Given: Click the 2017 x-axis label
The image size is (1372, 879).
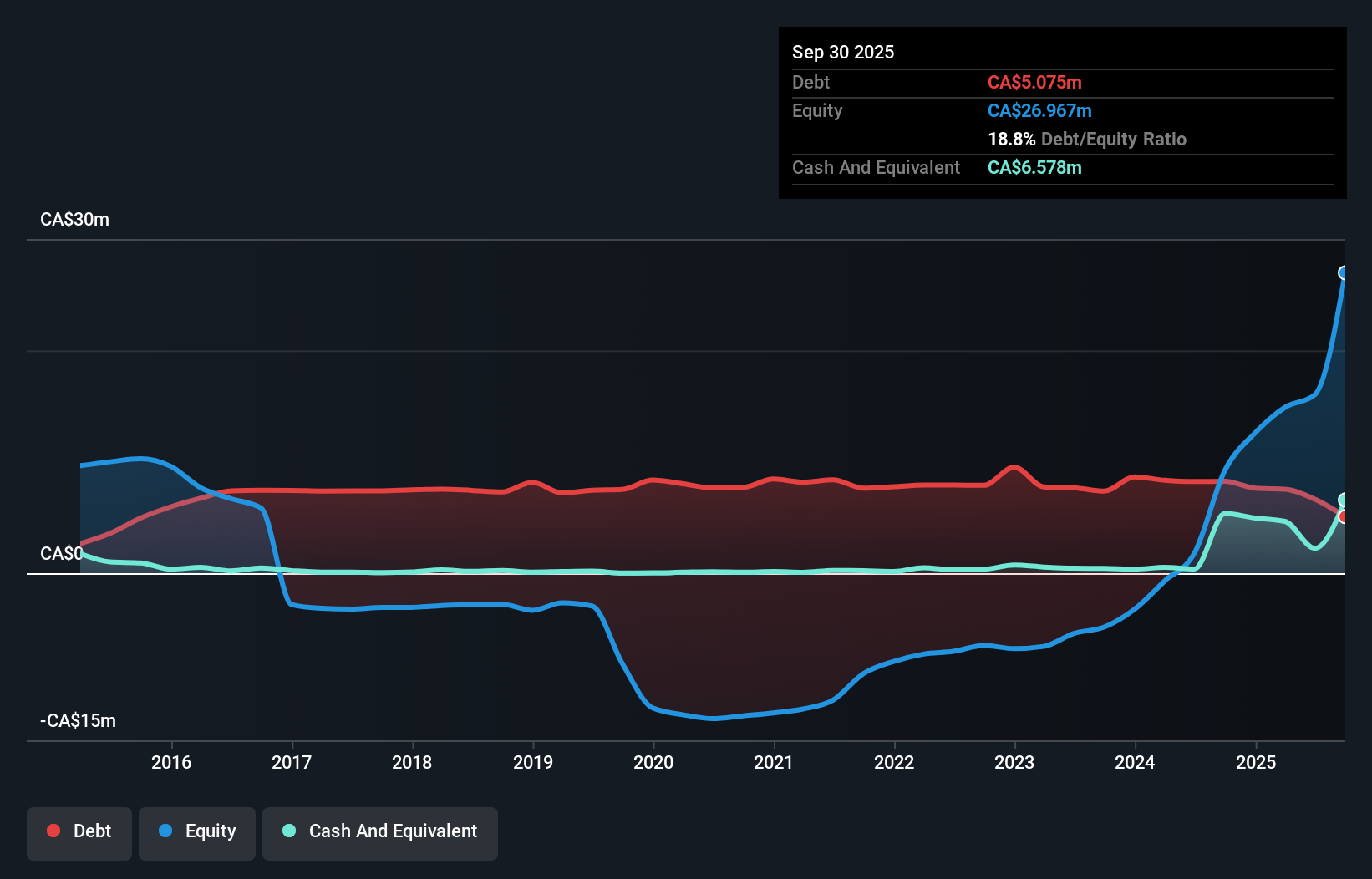Looking at the screenshot, I should click(x=292, y=762).
